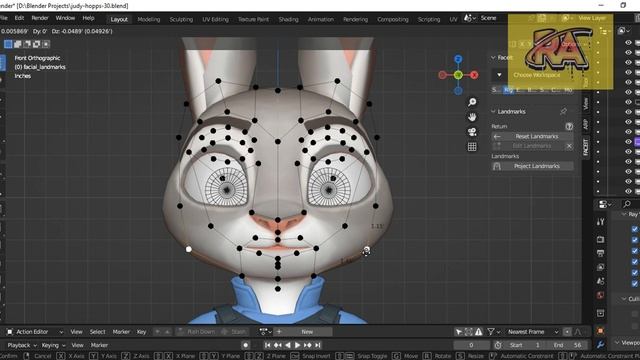Click the green Y axis gizmo ball

pos(458,75)
